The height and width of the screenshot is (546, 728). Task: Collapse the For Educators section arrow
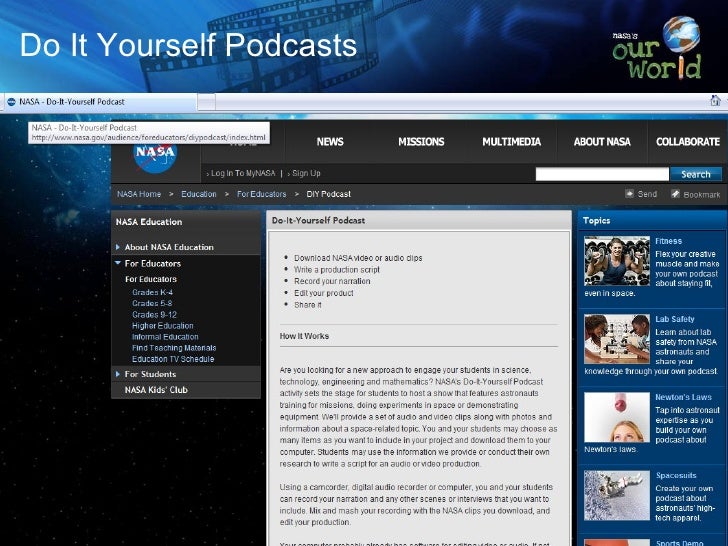(118, 263)
